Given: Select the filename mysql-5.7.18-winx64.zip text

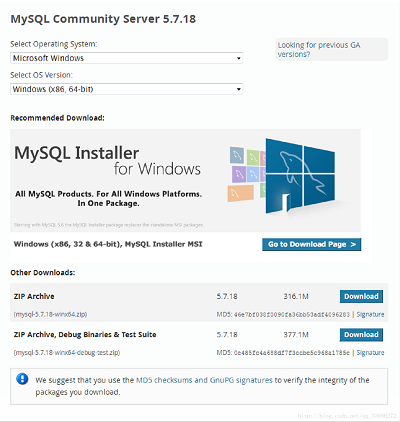Looking at the screenshot, I should coord(50,314).
